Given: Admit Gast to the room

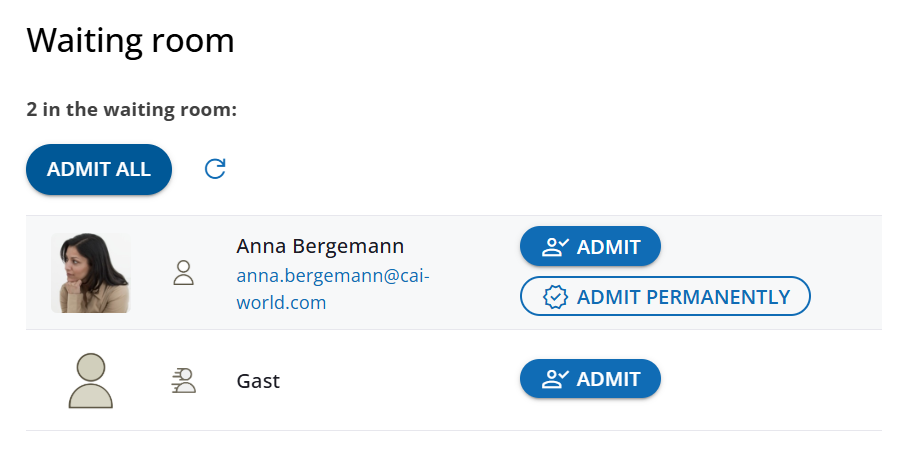Looking at the screenshot, I should (590, 379).
